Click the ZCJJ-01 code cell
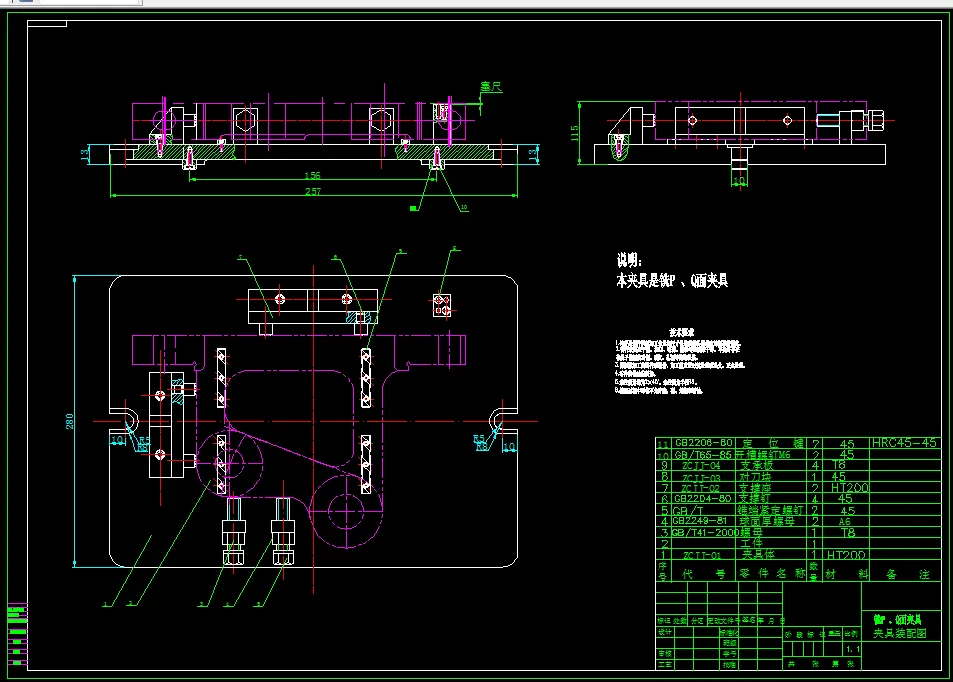 pyautogui.click(x=702, y=555)
